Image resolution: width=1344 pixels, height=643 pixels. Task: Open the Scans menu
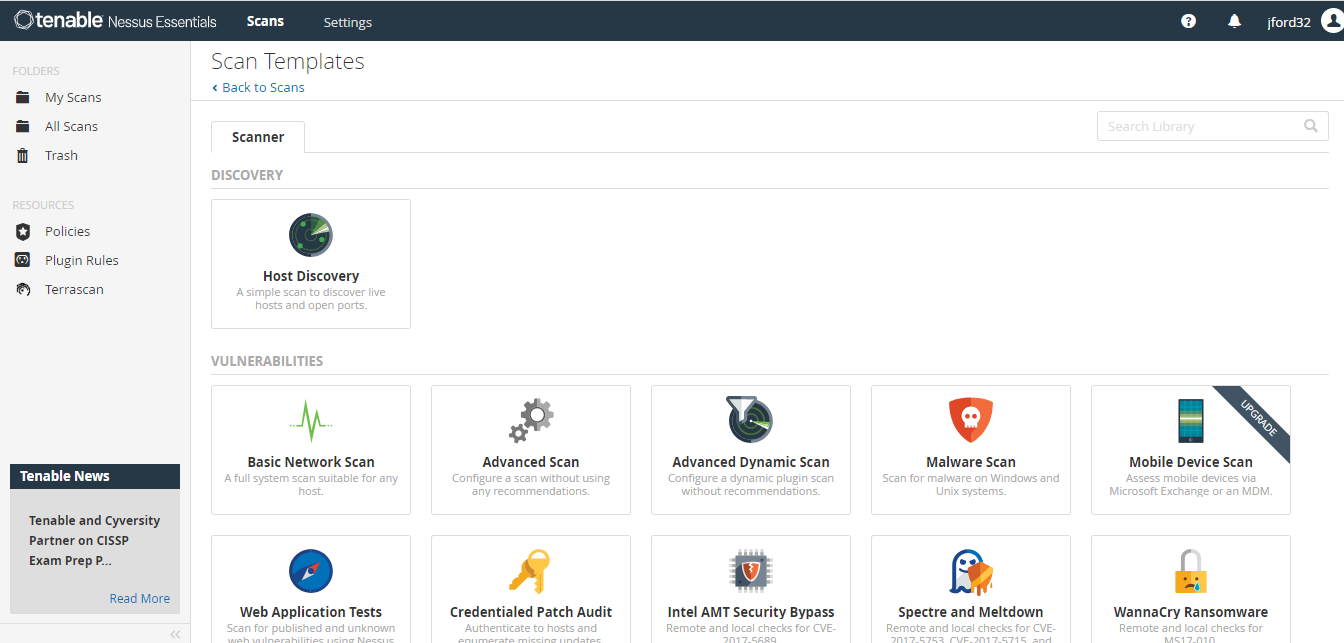[264, 20]
